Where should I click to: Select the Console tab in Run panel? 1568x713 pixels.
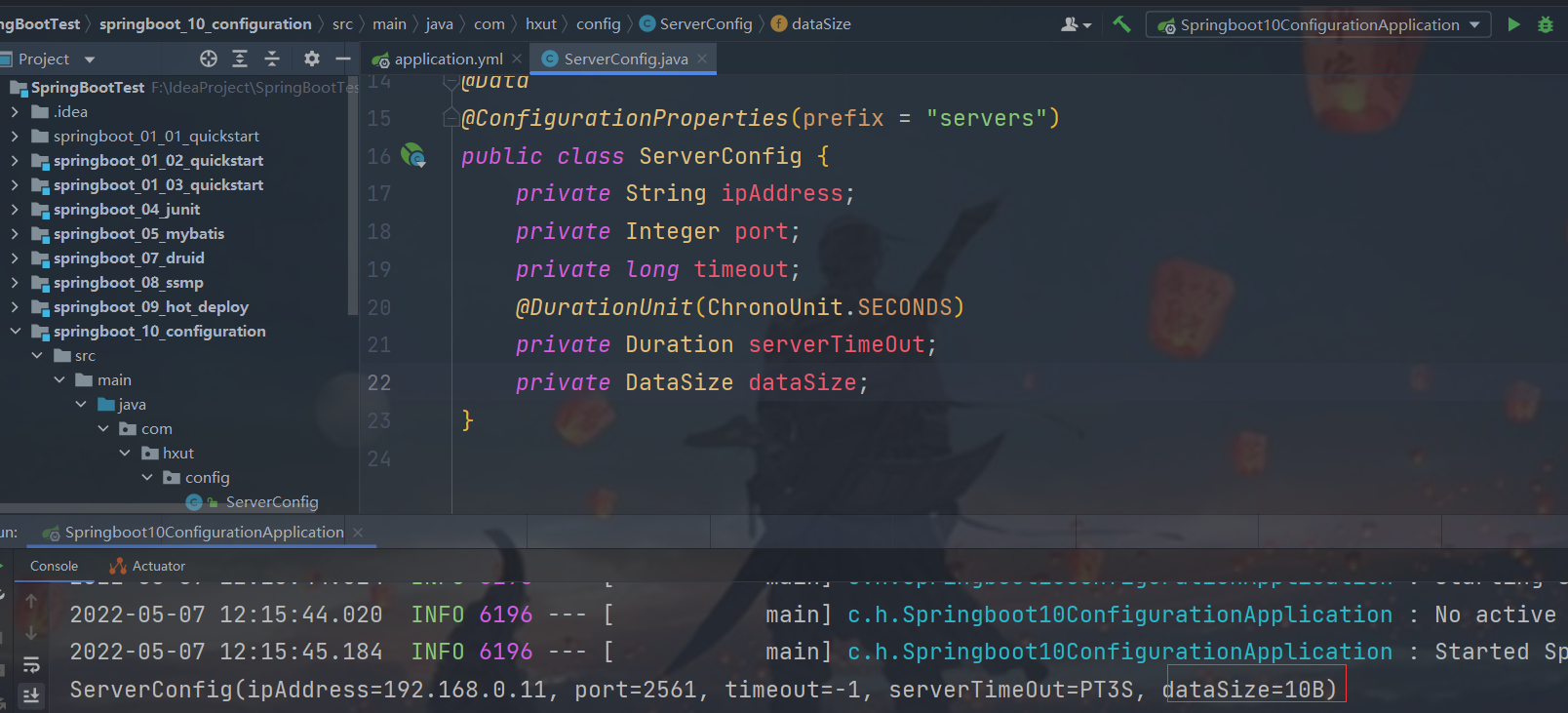[x=54, y=566]
